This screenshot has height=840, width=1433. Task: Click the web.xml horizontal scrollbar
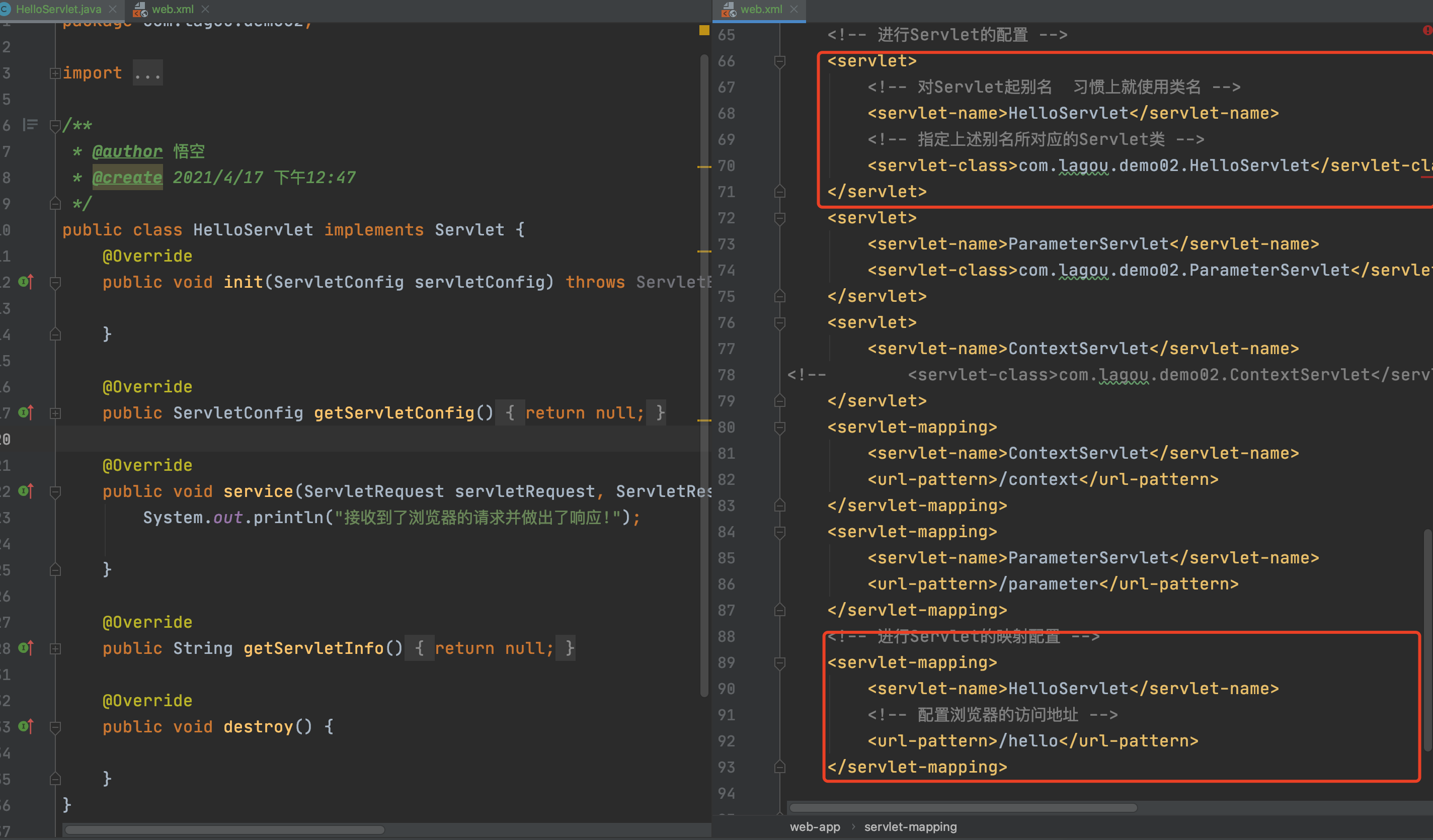point(963,808)
